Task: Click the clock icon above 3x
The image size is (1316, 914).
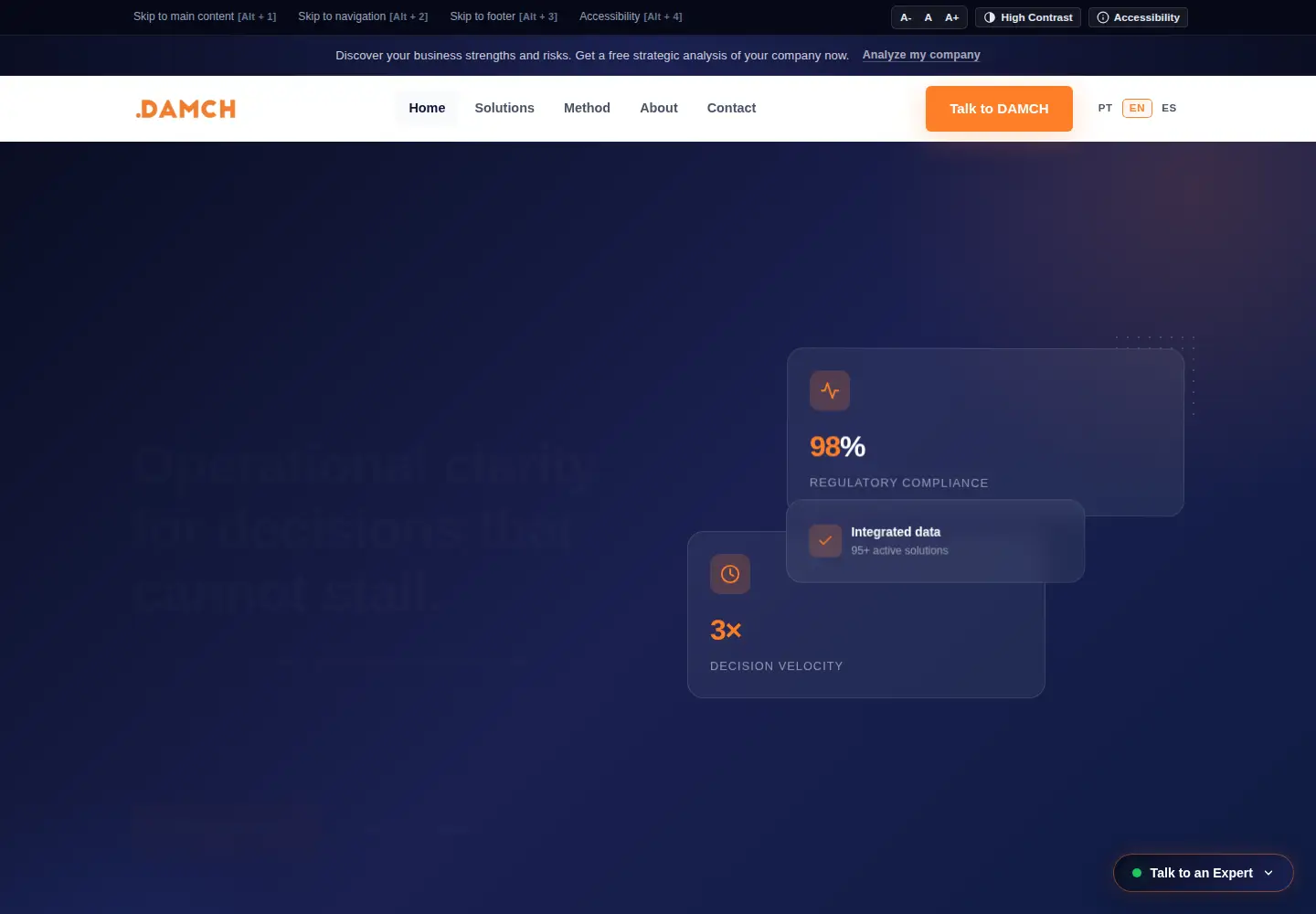Action: pyautogui.click(x=730, y=574)
